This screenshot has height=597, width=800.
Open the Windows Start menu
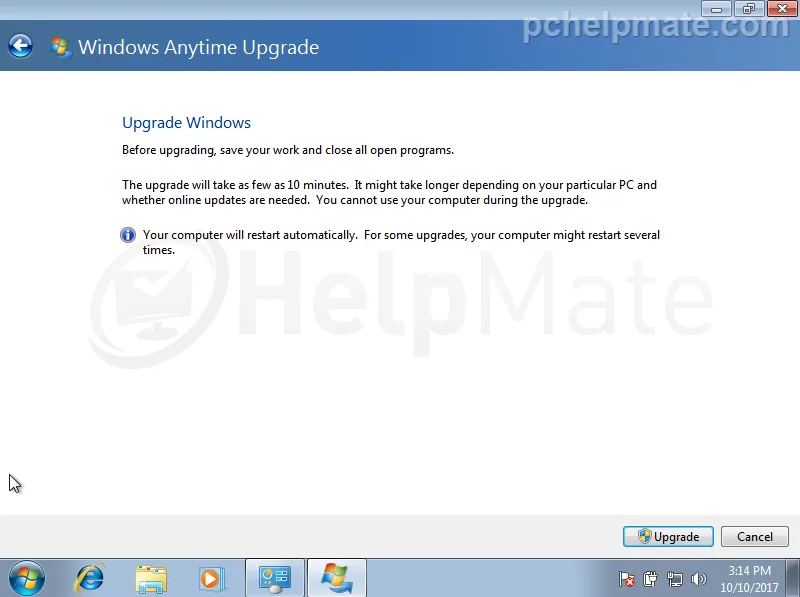point(27,579)
